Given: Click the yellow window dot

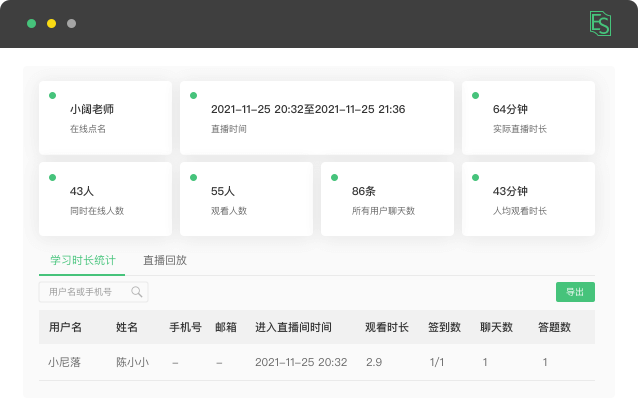Looking at the screenshot, I should pos(51,23).
